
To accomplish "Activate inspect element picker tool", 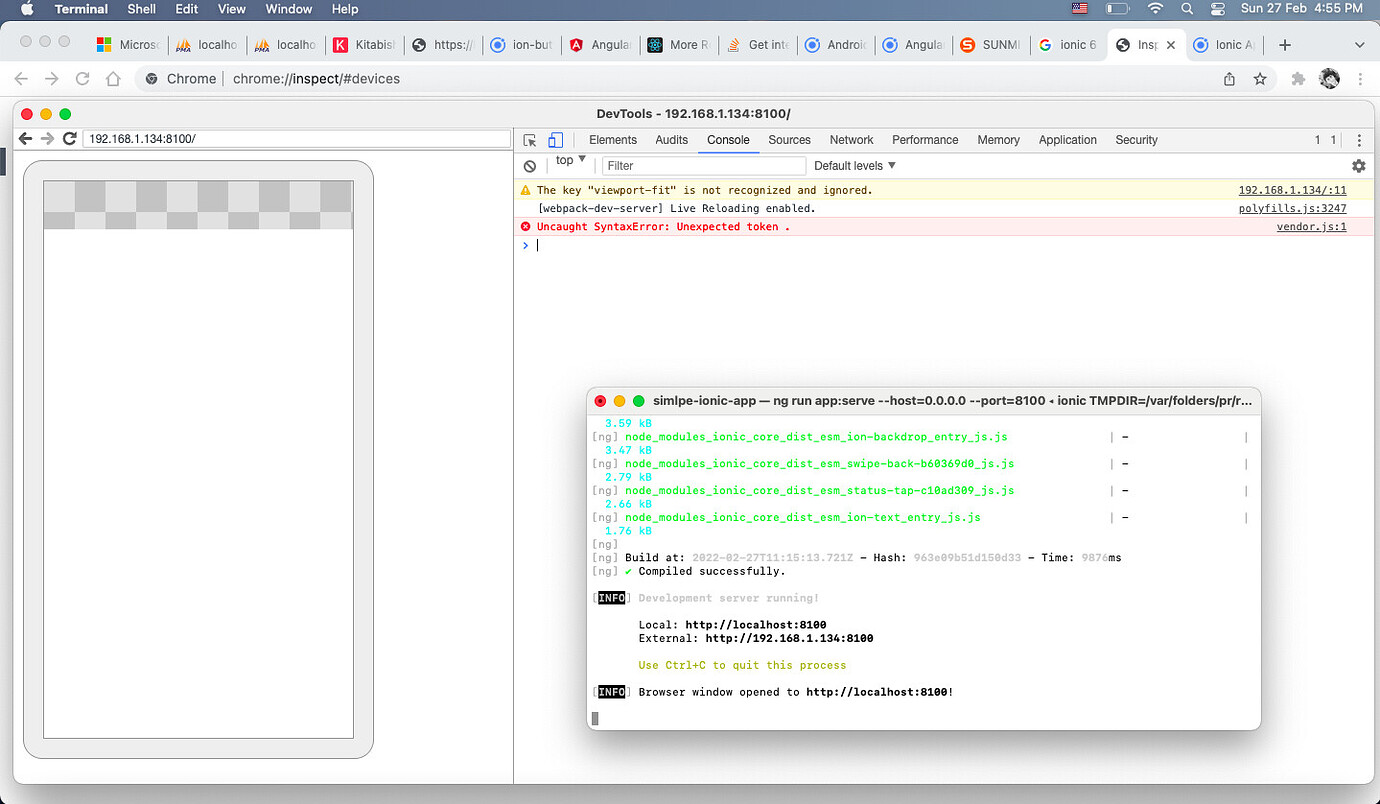I will tap(531, 140).
